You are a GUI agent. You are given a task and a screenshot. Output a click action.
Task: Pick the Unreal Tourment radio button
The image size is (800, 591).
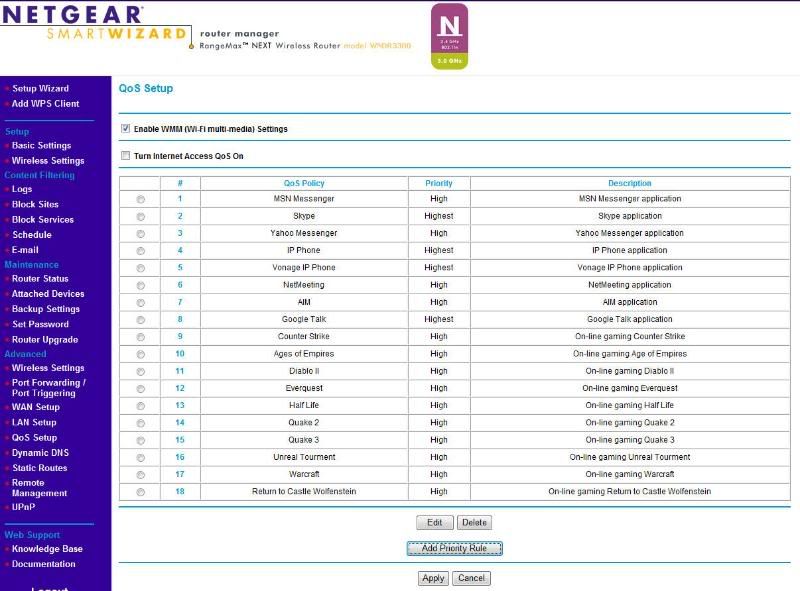(x=140, y=458)
